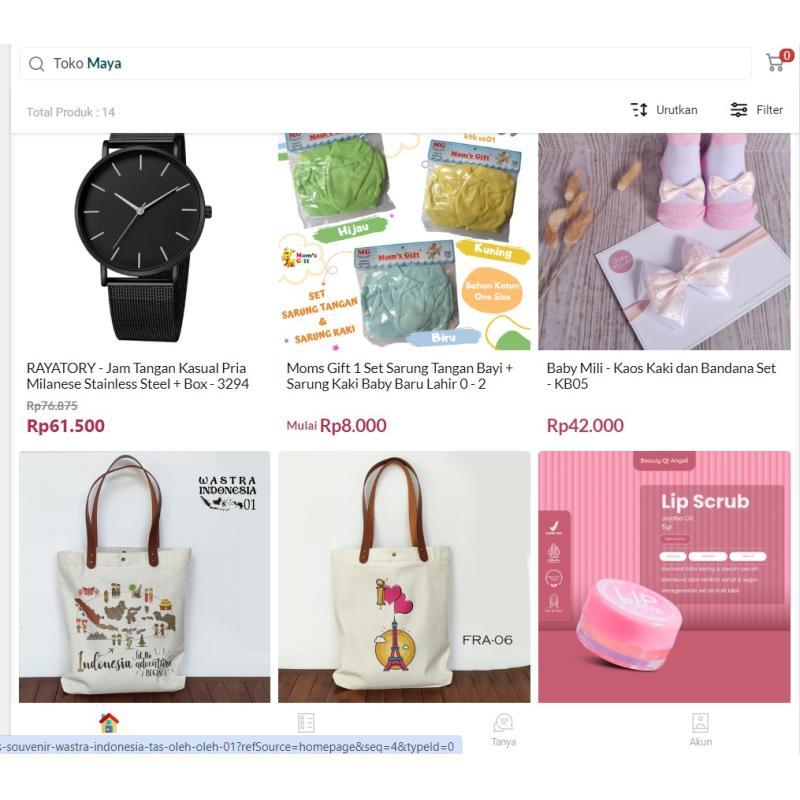The height and width of the screenshot is (800, 800).
Task: Open the Filter sliders icon
Action: [739, 110]
